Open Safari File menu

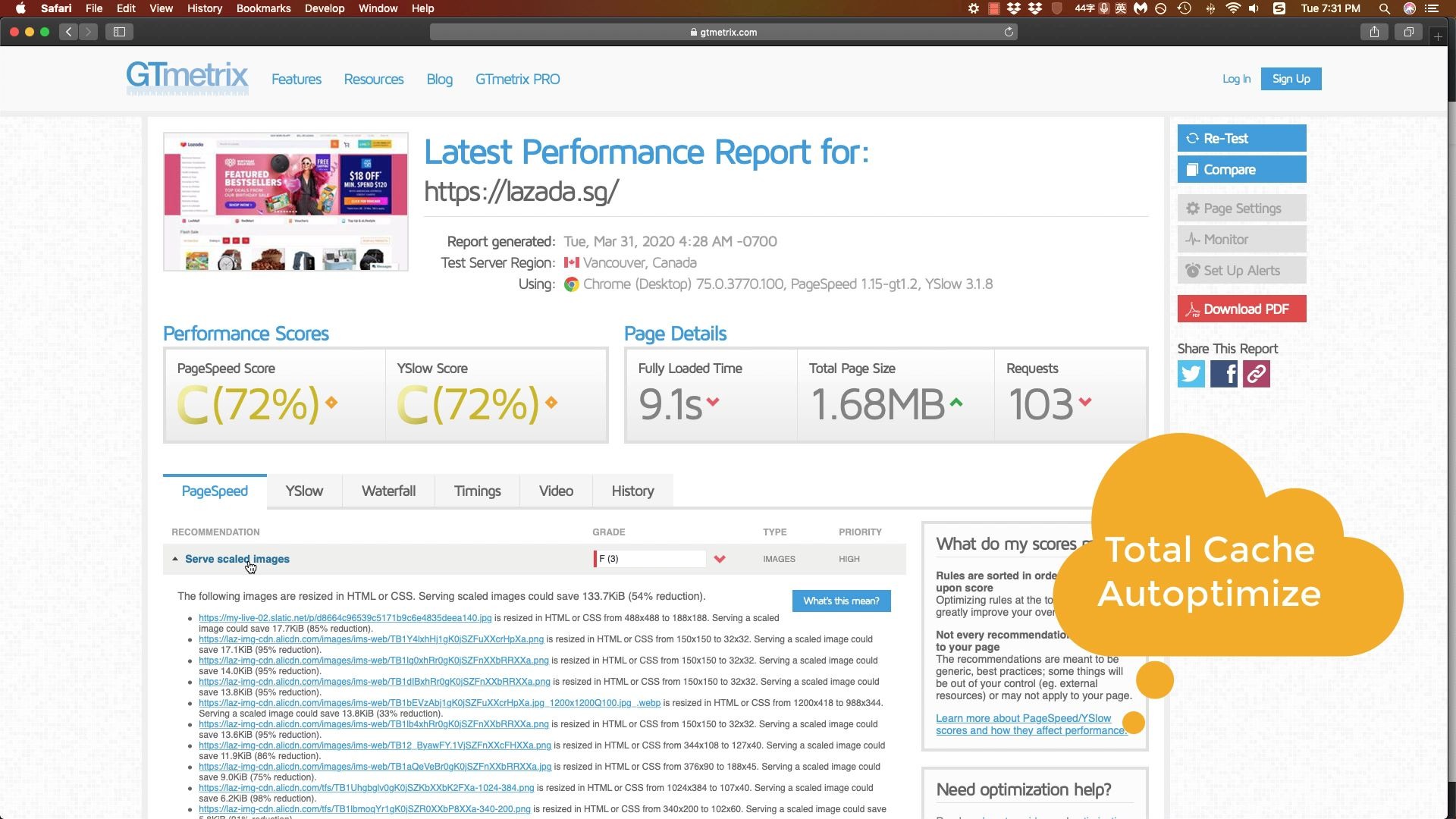point(94,8)
